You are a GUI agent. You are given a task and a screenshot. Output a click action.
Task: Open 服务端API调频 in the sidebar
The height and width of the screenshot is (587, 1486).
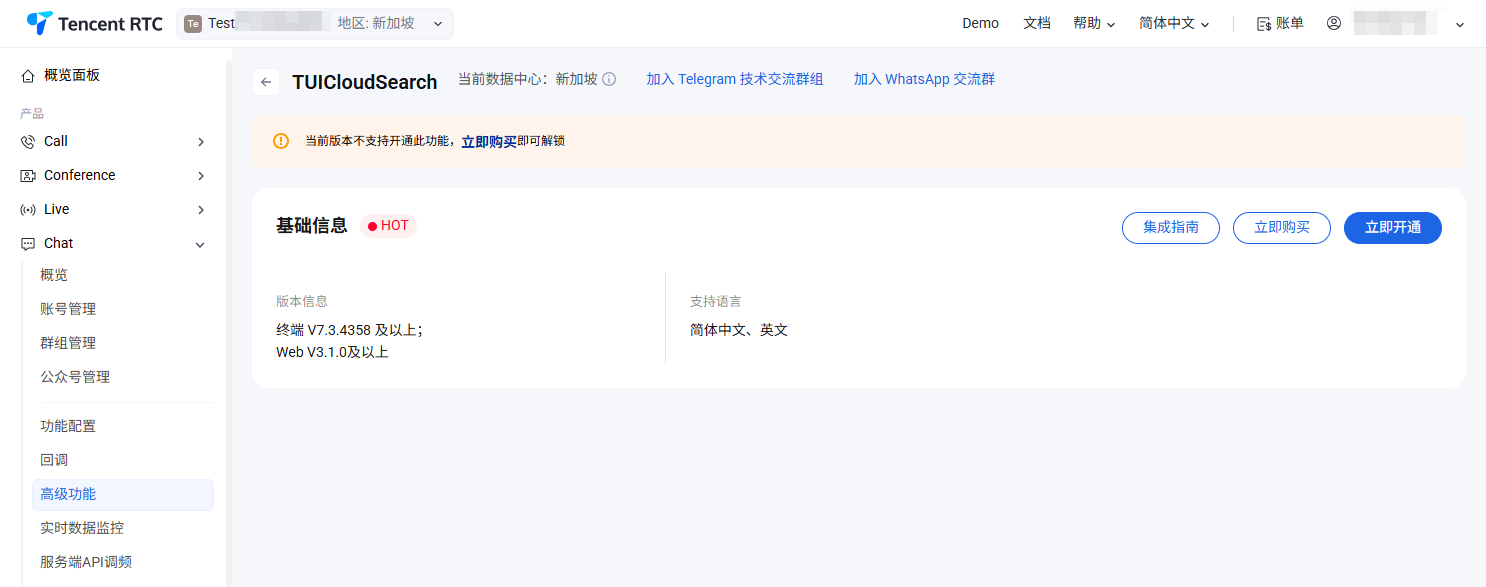pyautogui.click(x=86, y=562)
